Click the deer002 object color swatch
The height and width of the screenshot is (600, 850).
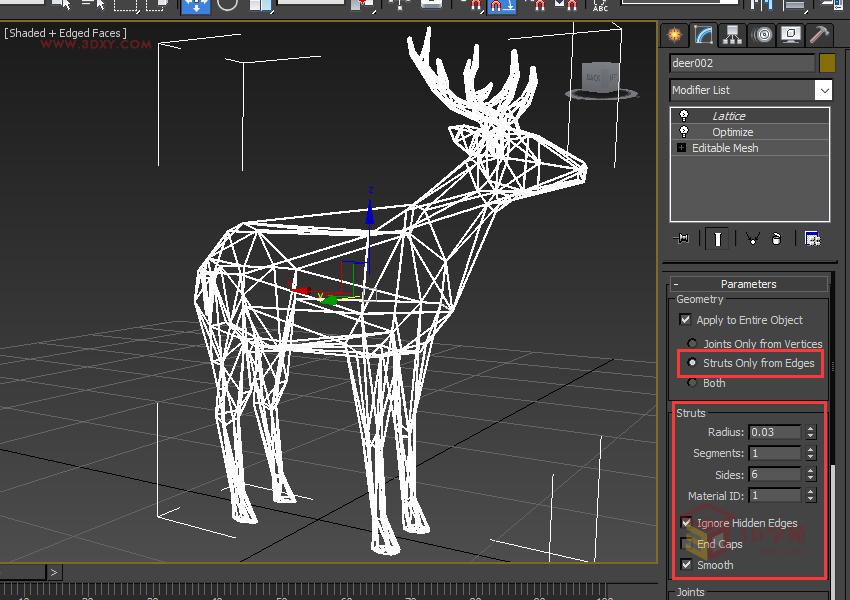click(827, 63)
